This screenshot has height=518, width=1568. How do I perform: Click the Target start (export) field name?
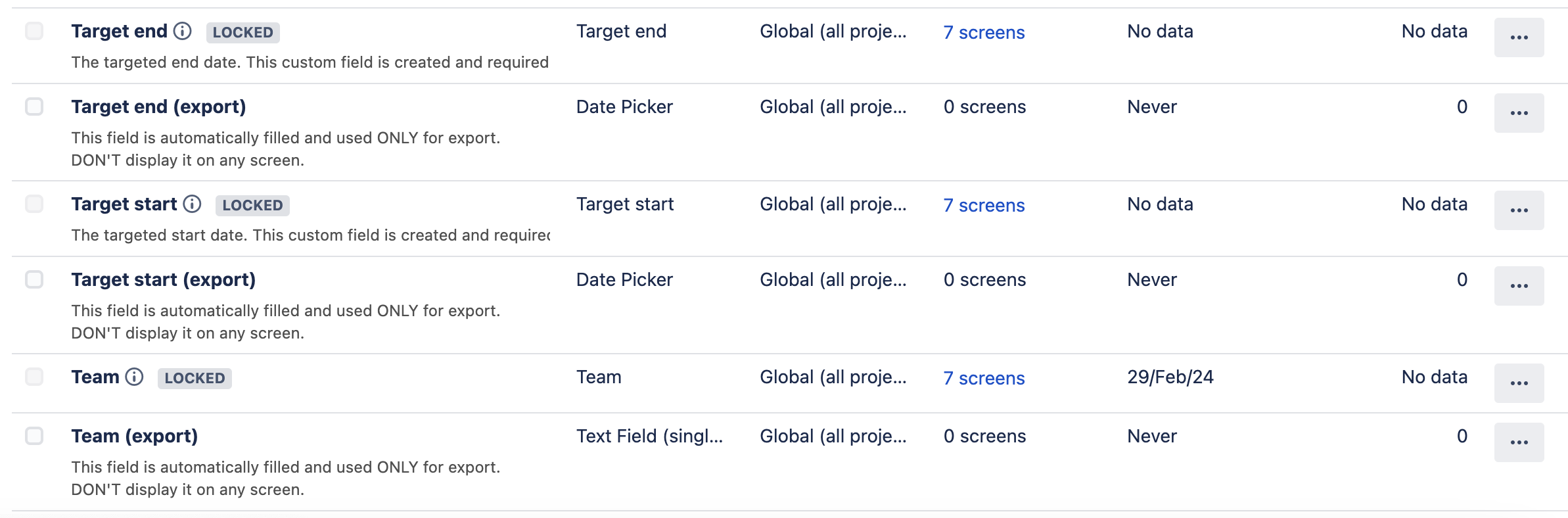click(163, 279)
